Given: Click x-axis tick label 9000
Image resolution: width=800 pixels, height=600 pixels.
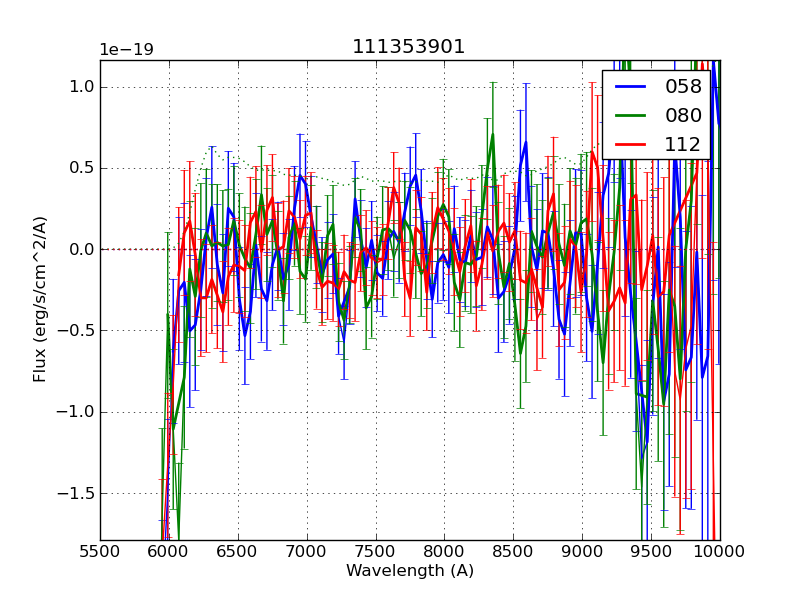Looking at the screenshot, I should (582, 549).
